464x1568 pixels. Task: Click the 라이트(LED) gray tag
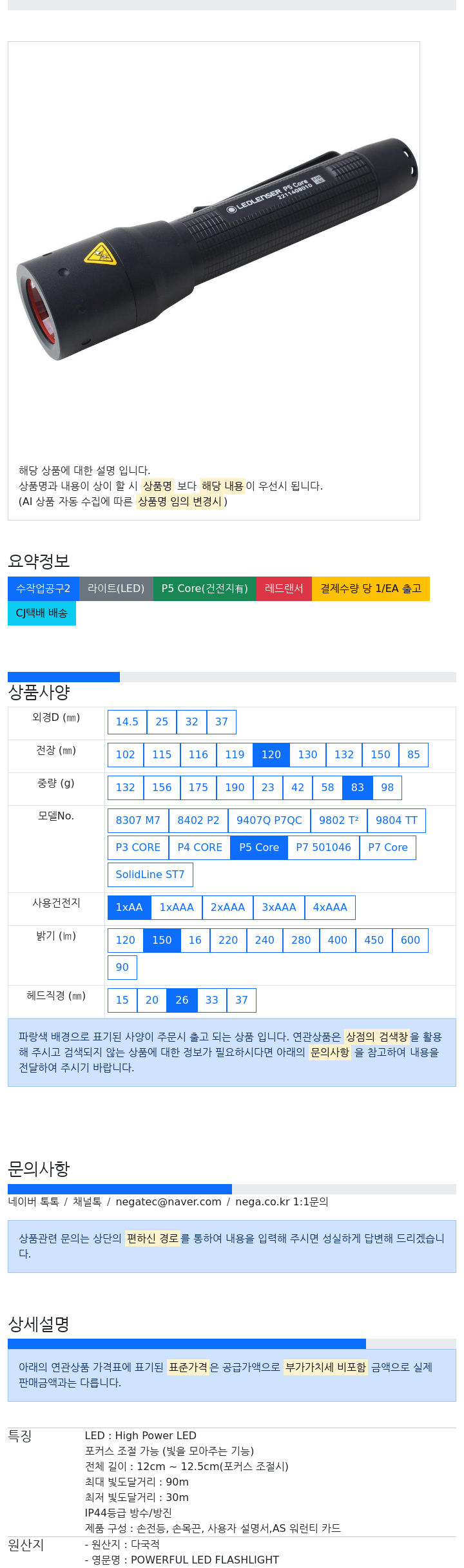point(116,589)
